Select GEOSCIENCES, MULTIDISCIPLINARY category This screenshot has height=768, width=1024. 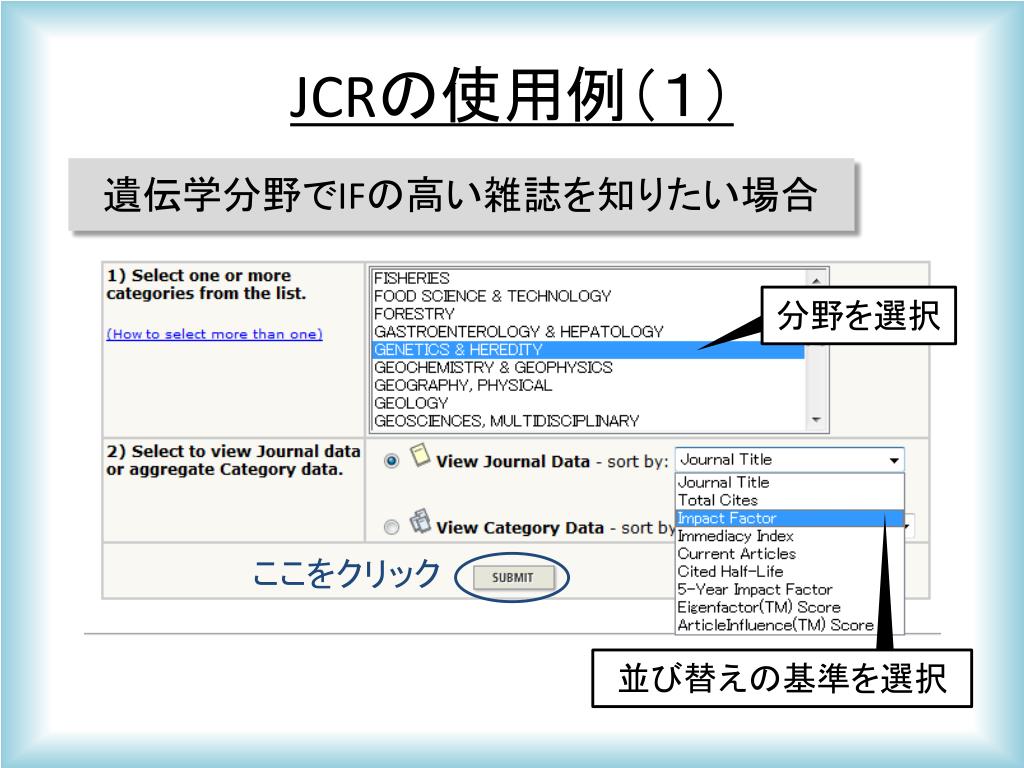tap(588, 421)
